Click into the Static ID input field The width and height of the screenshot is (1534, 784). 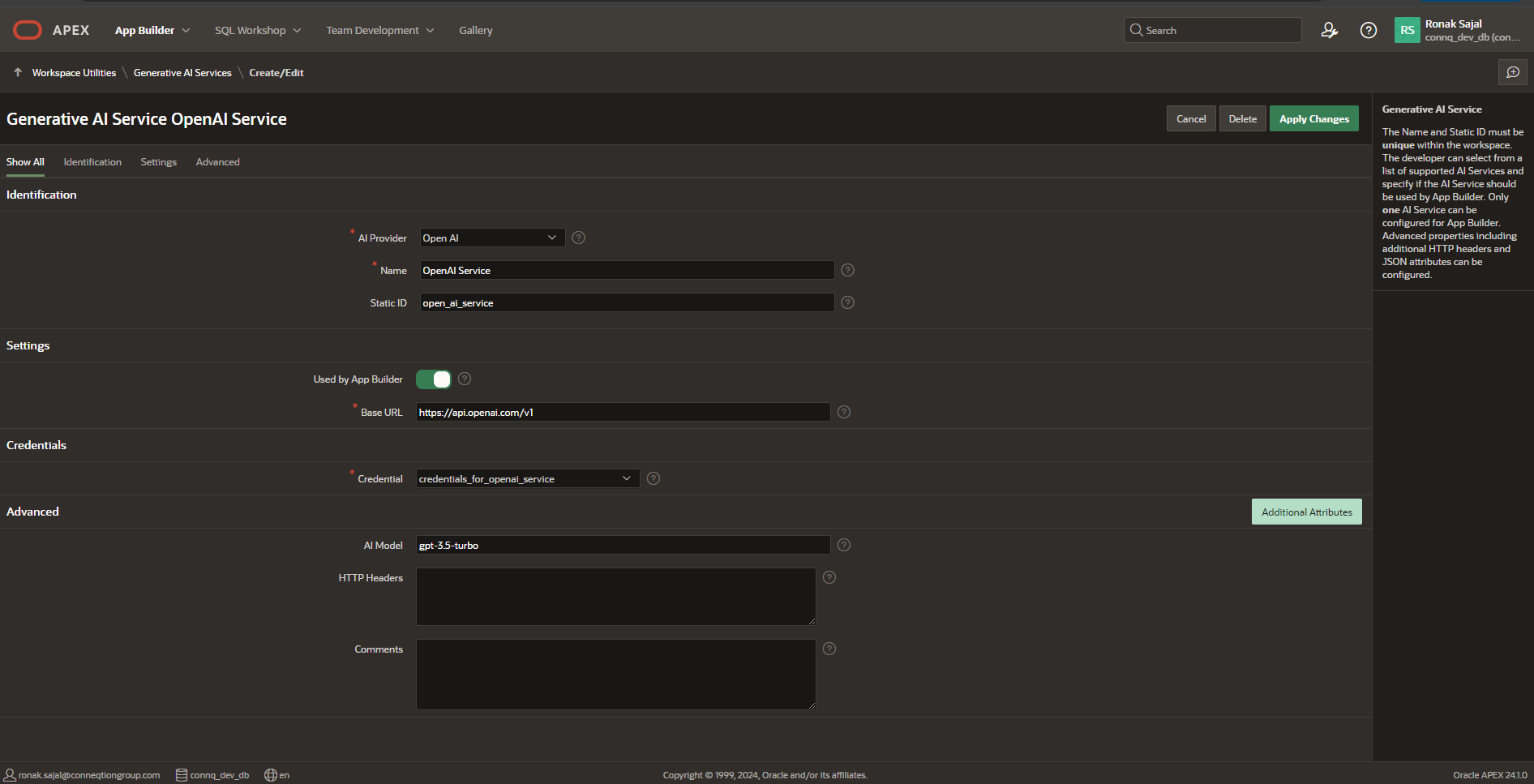point(626,302)
